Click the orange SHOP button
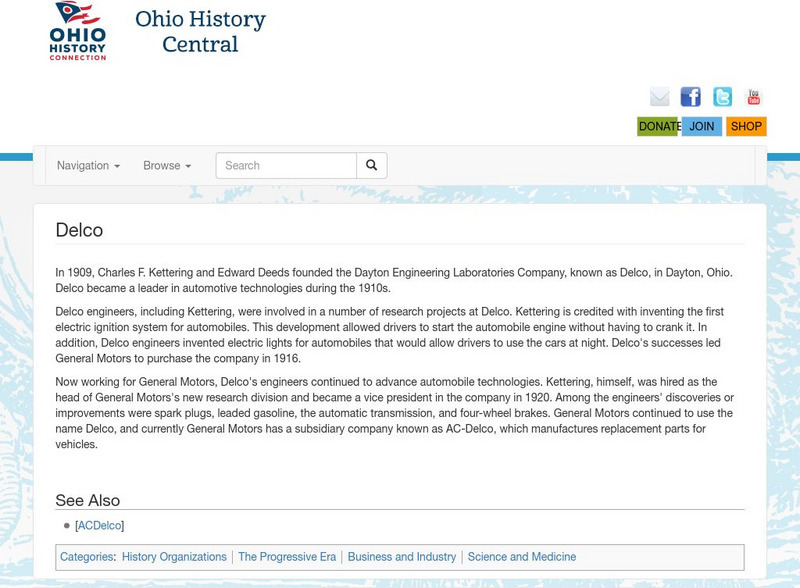 coord(746,126)
